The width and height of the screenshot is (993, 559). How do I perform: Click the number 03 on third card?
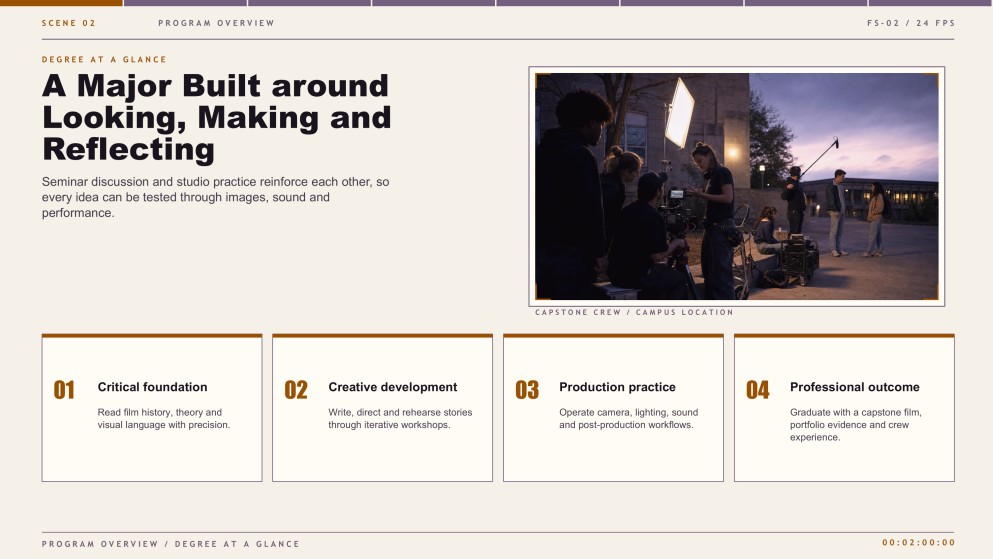coord(527,390)
